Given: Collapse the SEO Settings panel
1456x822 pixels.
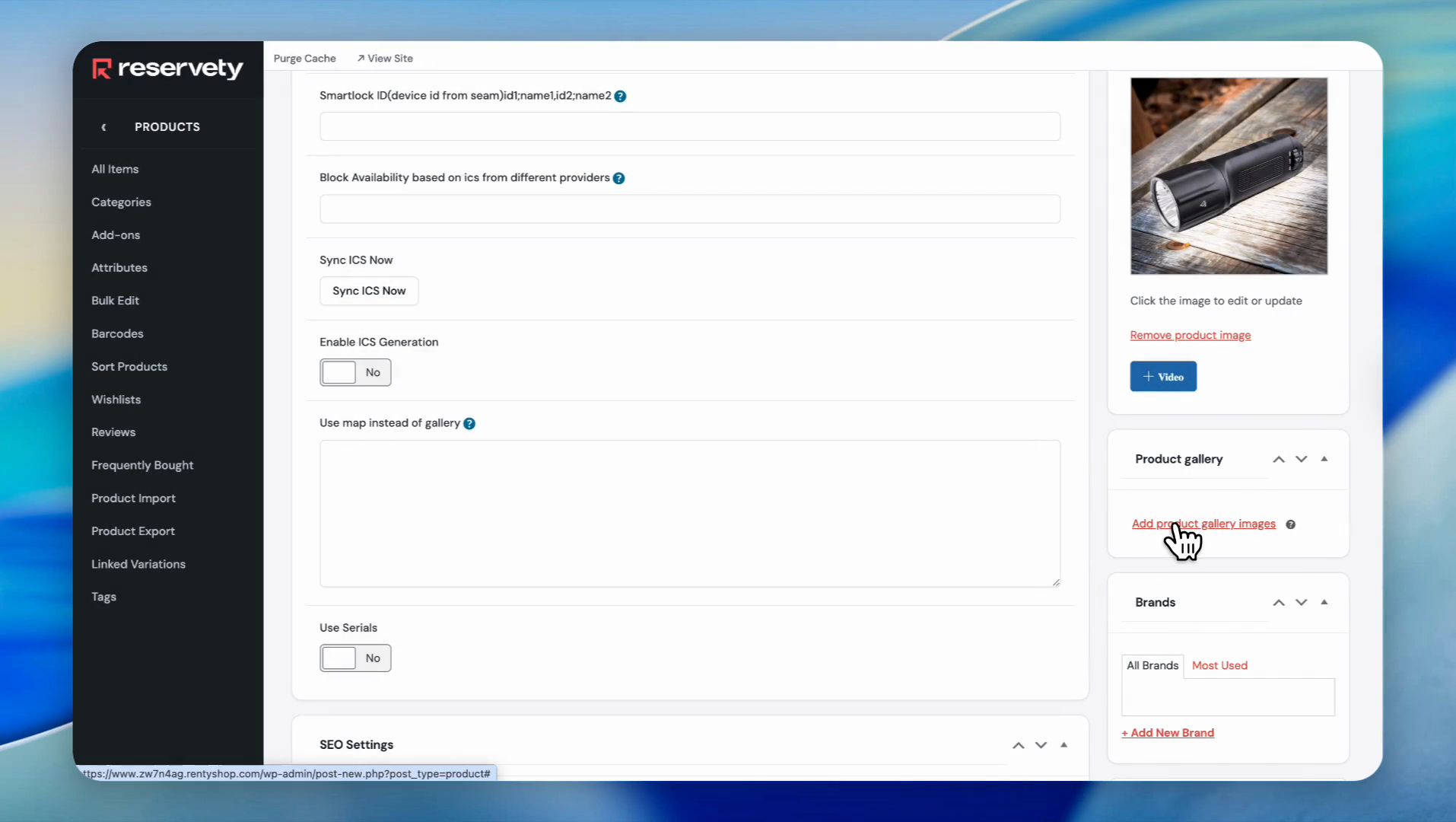Looking at the screenshot, I should pos(1064,745).
